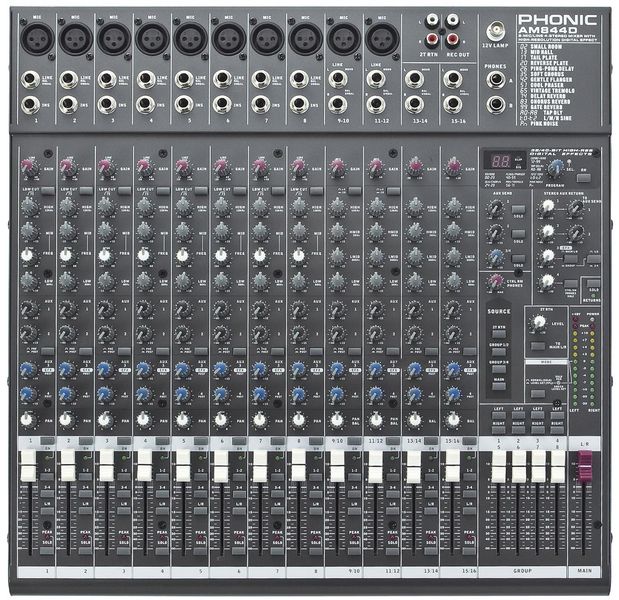Move the magenta MAIN L/R fader
619x600 pixels.
(x=585, y=466)
